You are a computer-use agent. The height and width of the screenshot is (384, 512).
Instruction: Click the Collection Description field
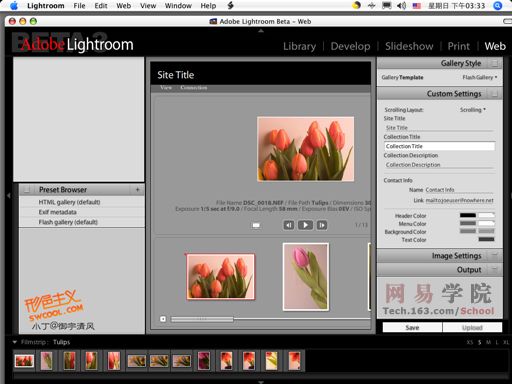(439, 165)
